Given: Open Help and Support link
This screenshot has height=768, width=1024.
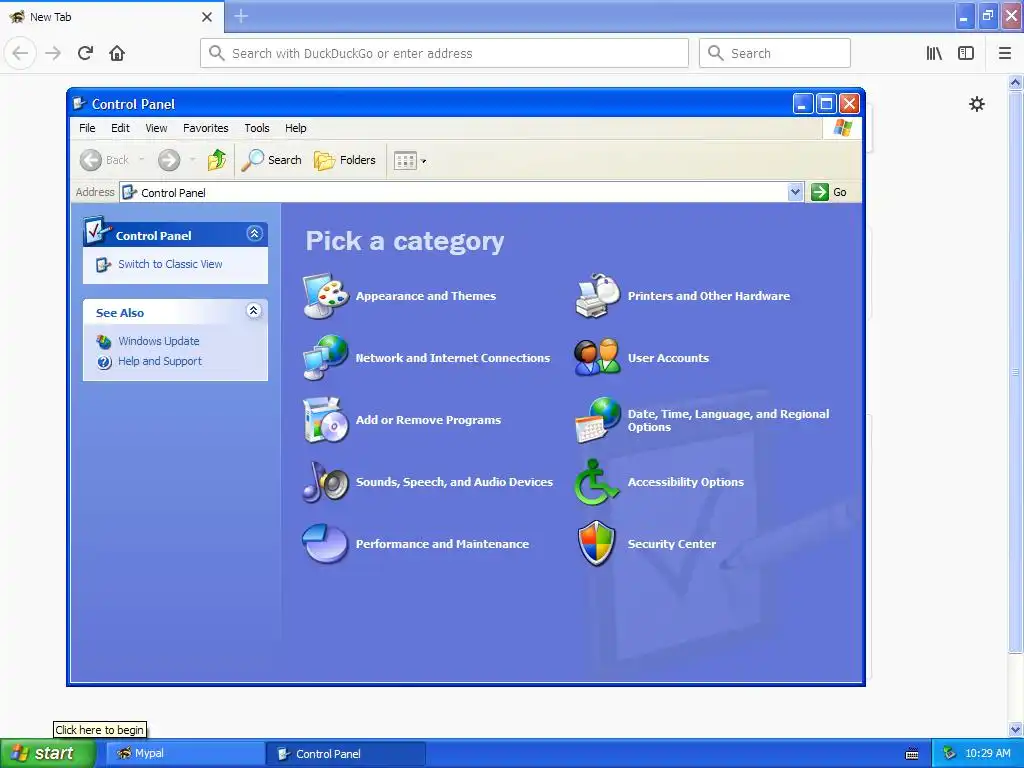Looking at the screenshot, I should click(x=160, y=361).
